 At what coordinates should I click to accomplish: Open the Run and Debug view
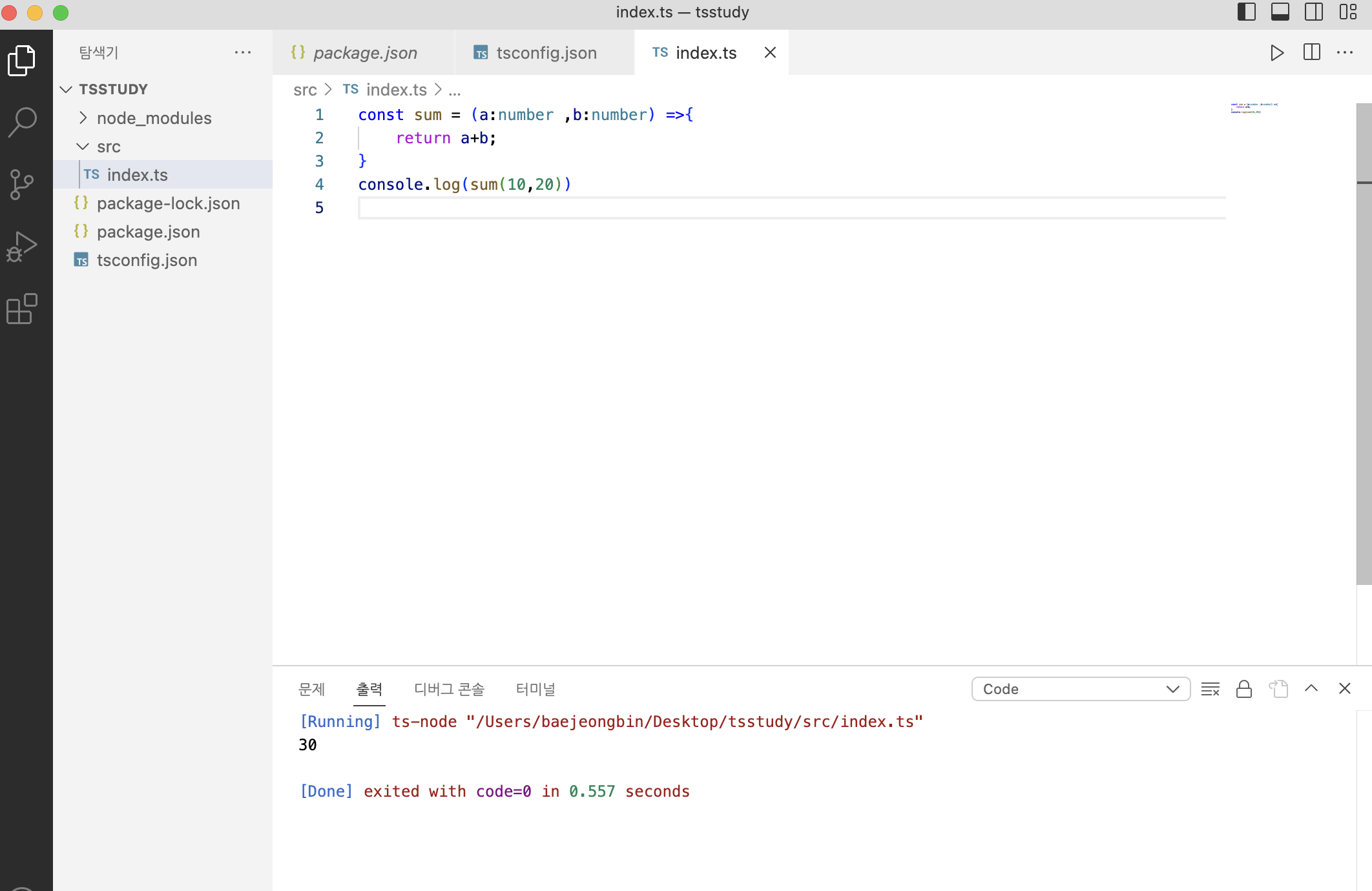[23, 247]
